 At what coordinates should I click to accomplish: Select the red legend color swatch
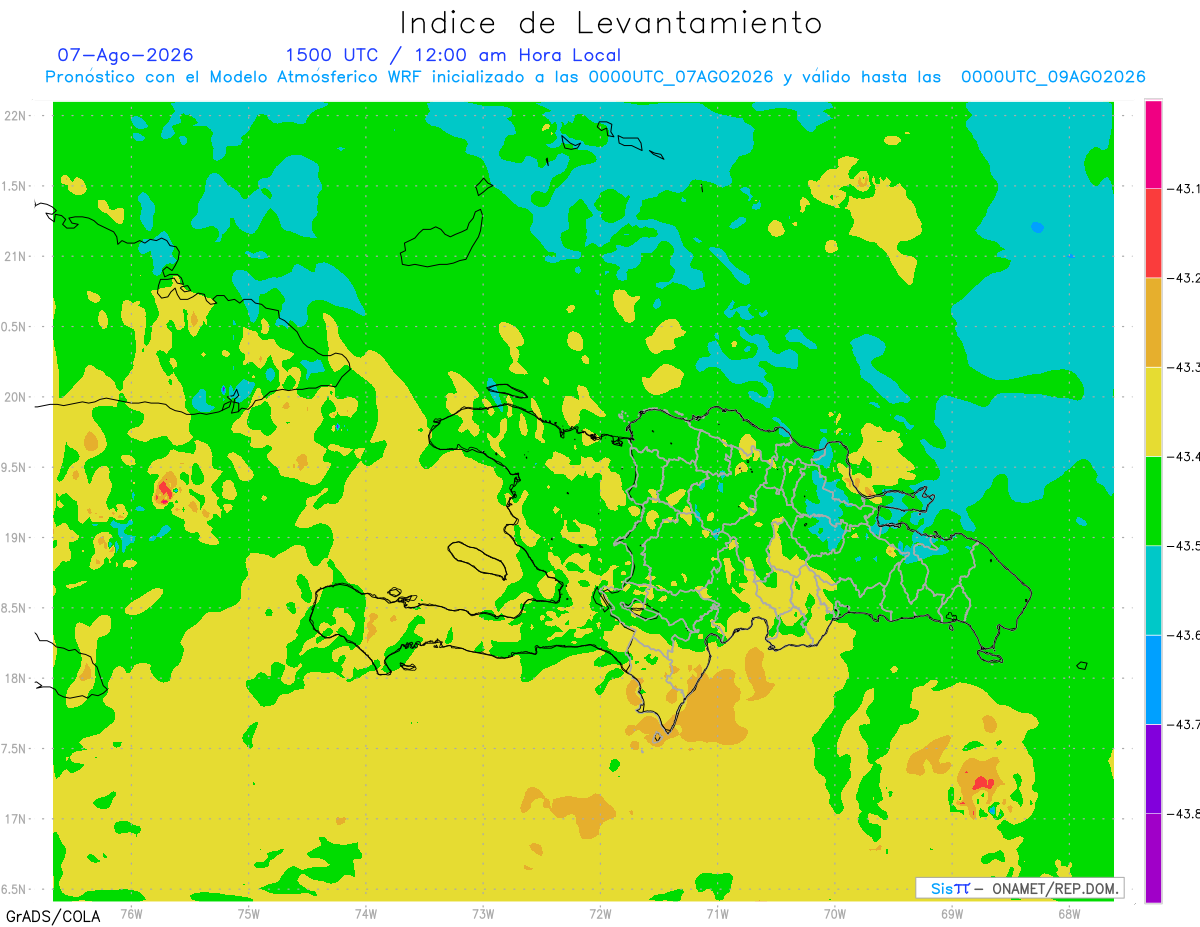1153,233
